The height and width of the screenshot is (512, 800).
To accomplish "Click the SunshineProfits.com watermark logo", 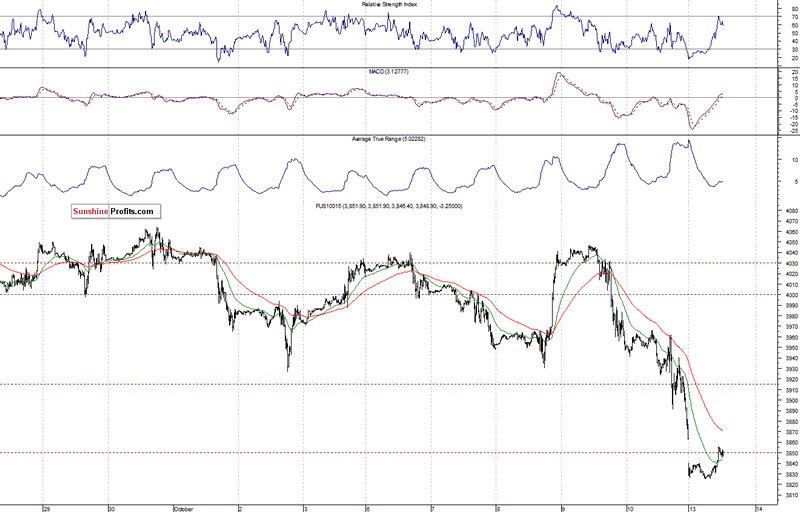I will (115, 212).
